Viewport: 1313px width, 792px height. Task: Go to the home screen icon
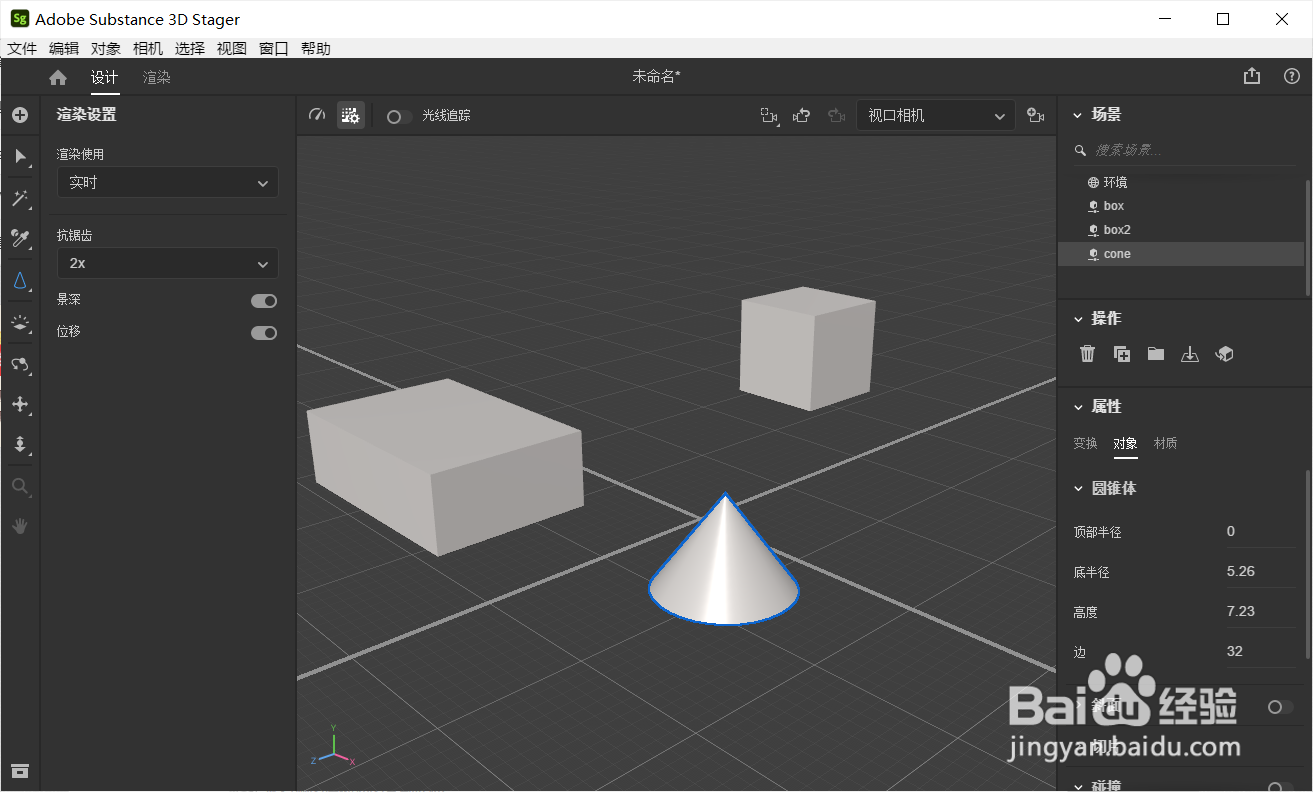[x=58, y=77]
